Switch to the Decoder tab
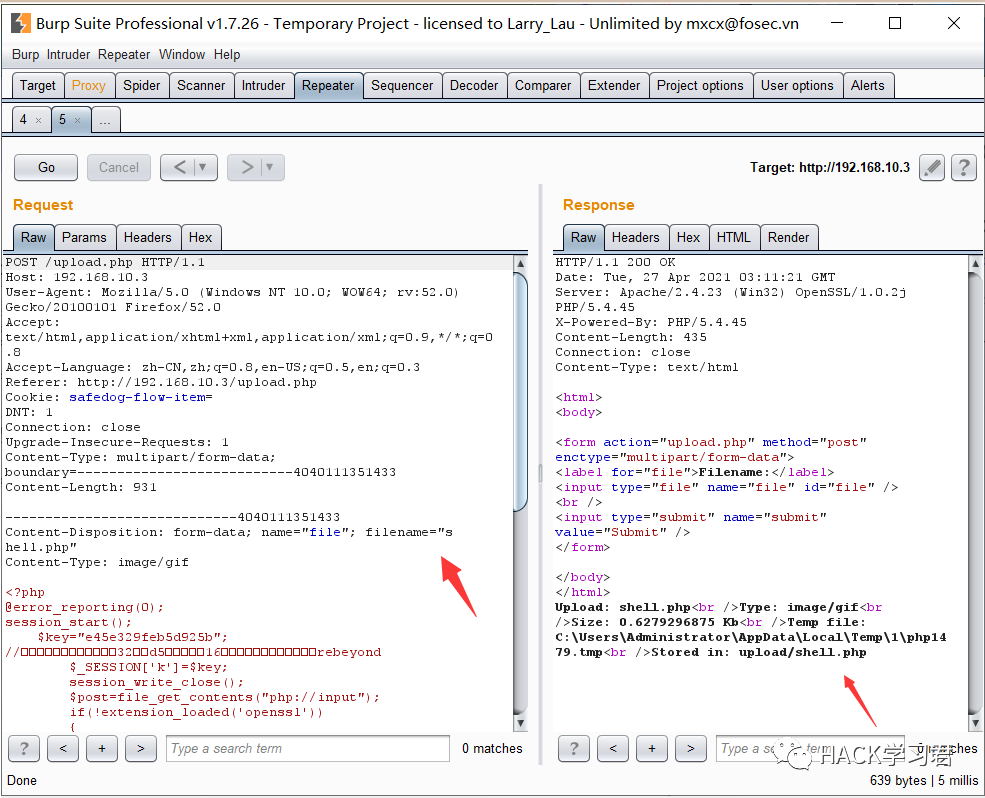This screenshot has height=798, width=985. pyautogui.click(x=474, y=85)
